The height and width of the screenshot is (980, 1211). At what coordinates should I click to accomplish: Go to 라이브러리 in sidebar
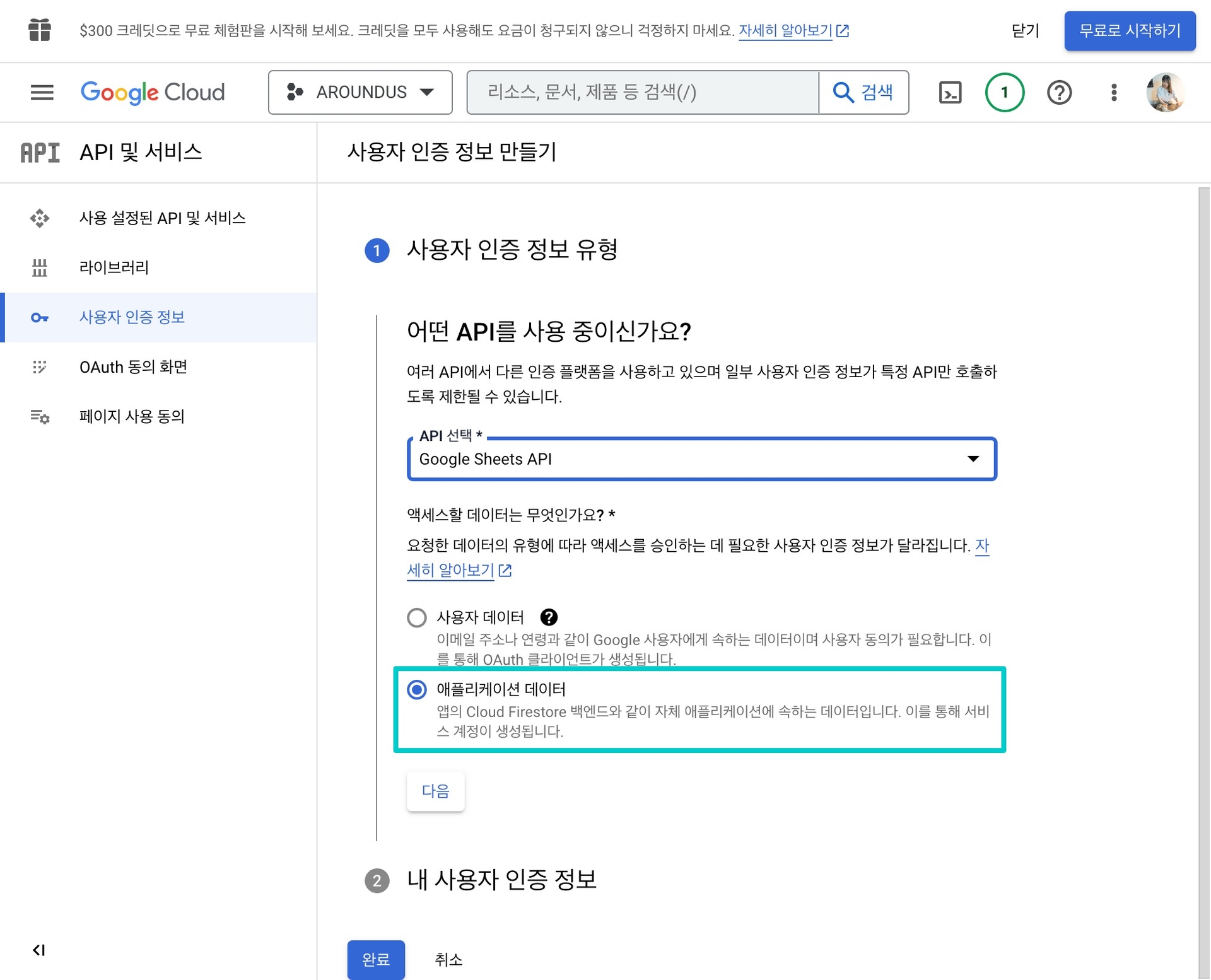pyautogui.click(x=114, y=267)
